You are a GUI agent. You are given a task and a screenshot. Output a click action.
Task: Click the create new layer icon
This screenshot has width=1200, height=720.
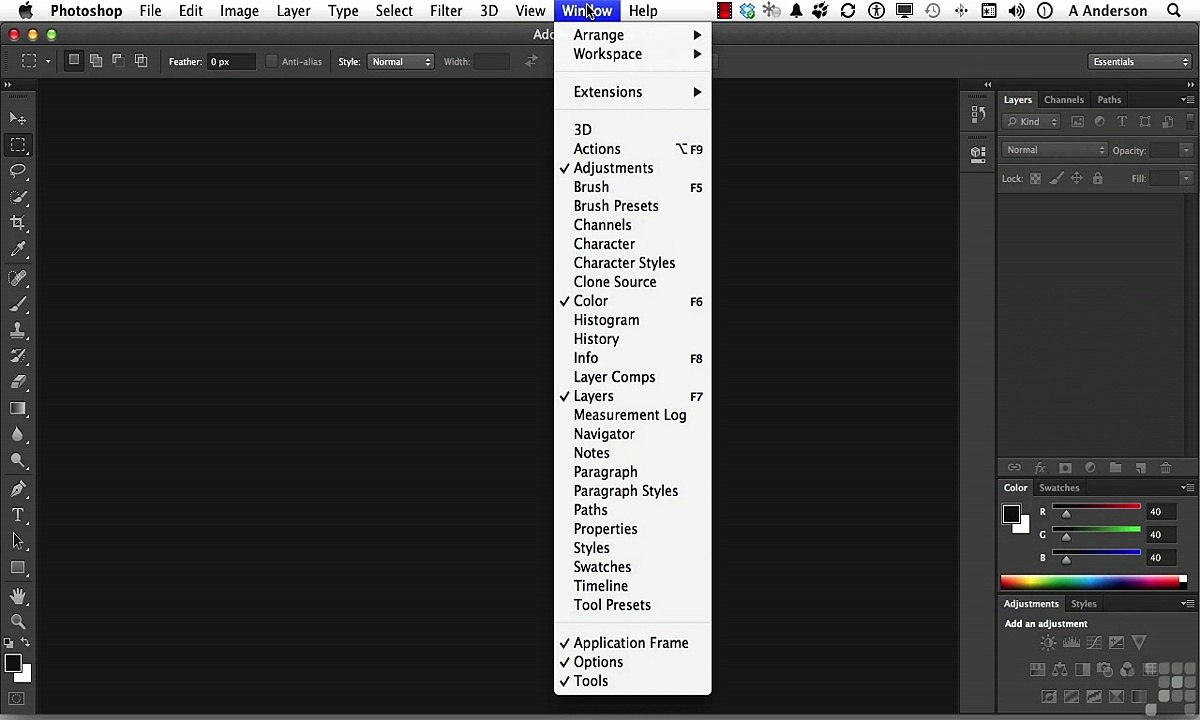(x=1140, y=467)
